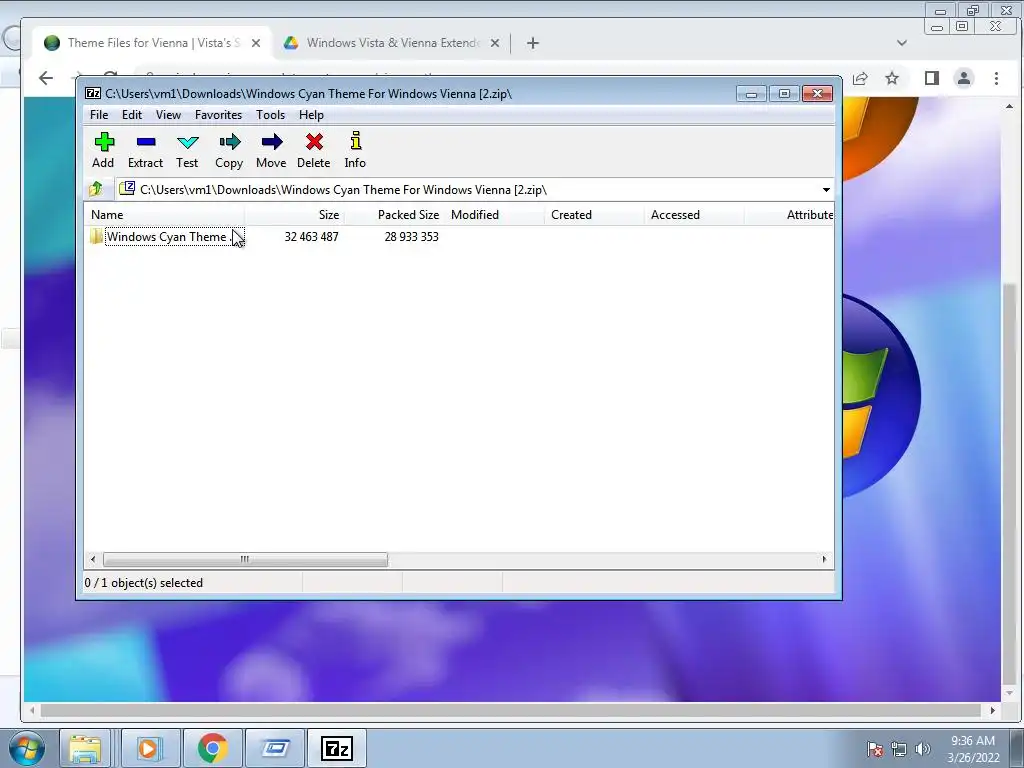Screen dimensions: 1024x768
Task: Click the Windows Cyan Theme folder icon
Action: [97, 236]
